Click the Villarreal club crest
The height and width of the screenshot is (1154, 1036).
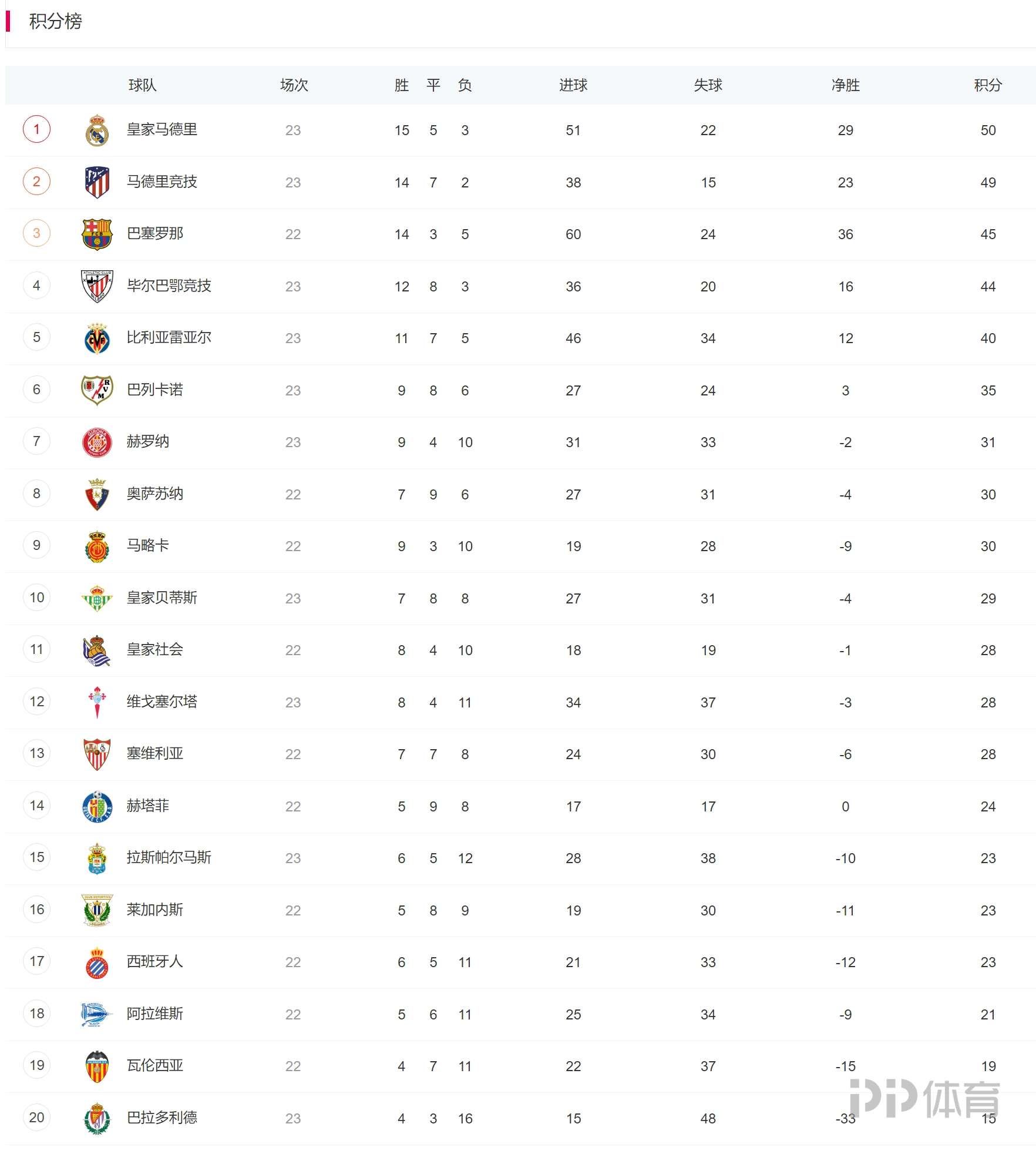[97, 338]
